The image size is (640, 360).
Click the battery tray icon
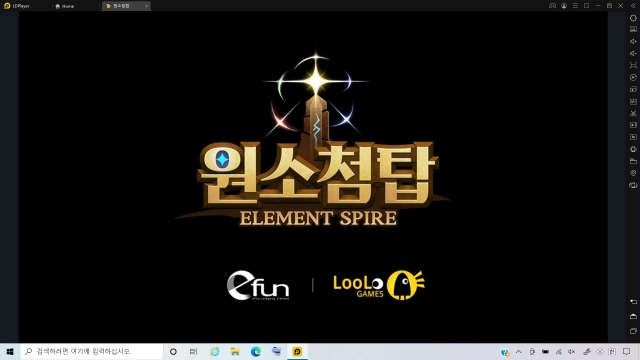(x=545, y=351)
